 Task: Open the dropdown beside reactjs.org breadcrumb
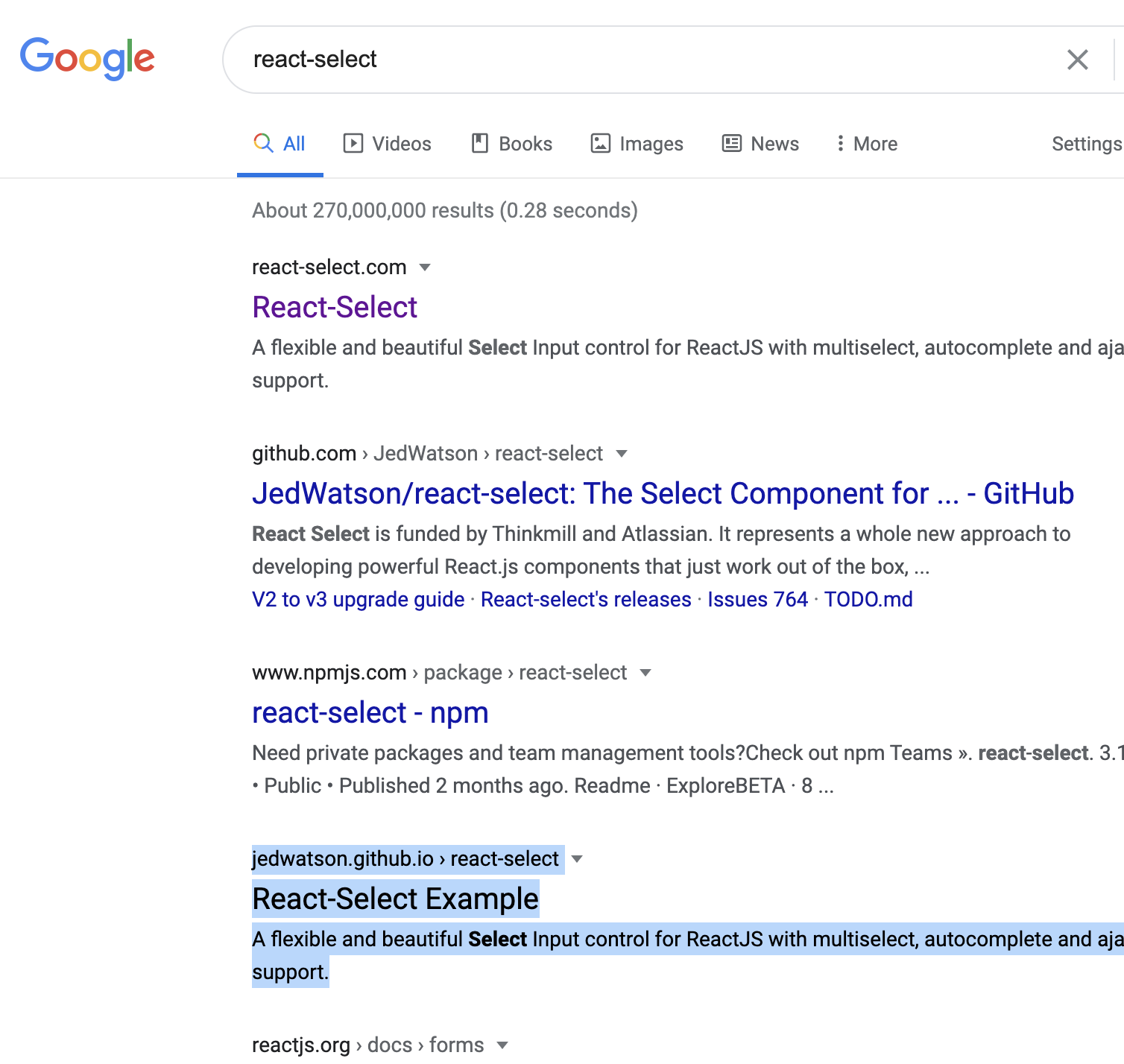pyautogui.click(x=504, y=1045)
